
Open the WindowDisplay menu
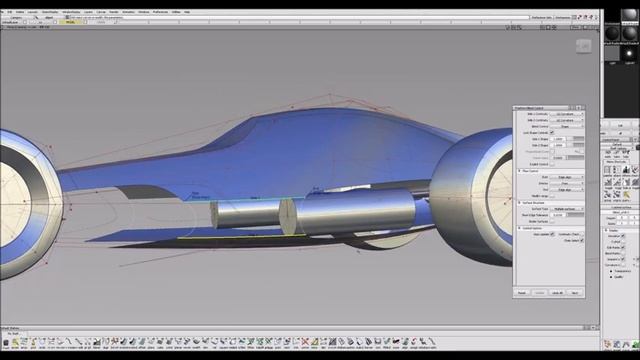pyautogui.click(x=71, y=12)
